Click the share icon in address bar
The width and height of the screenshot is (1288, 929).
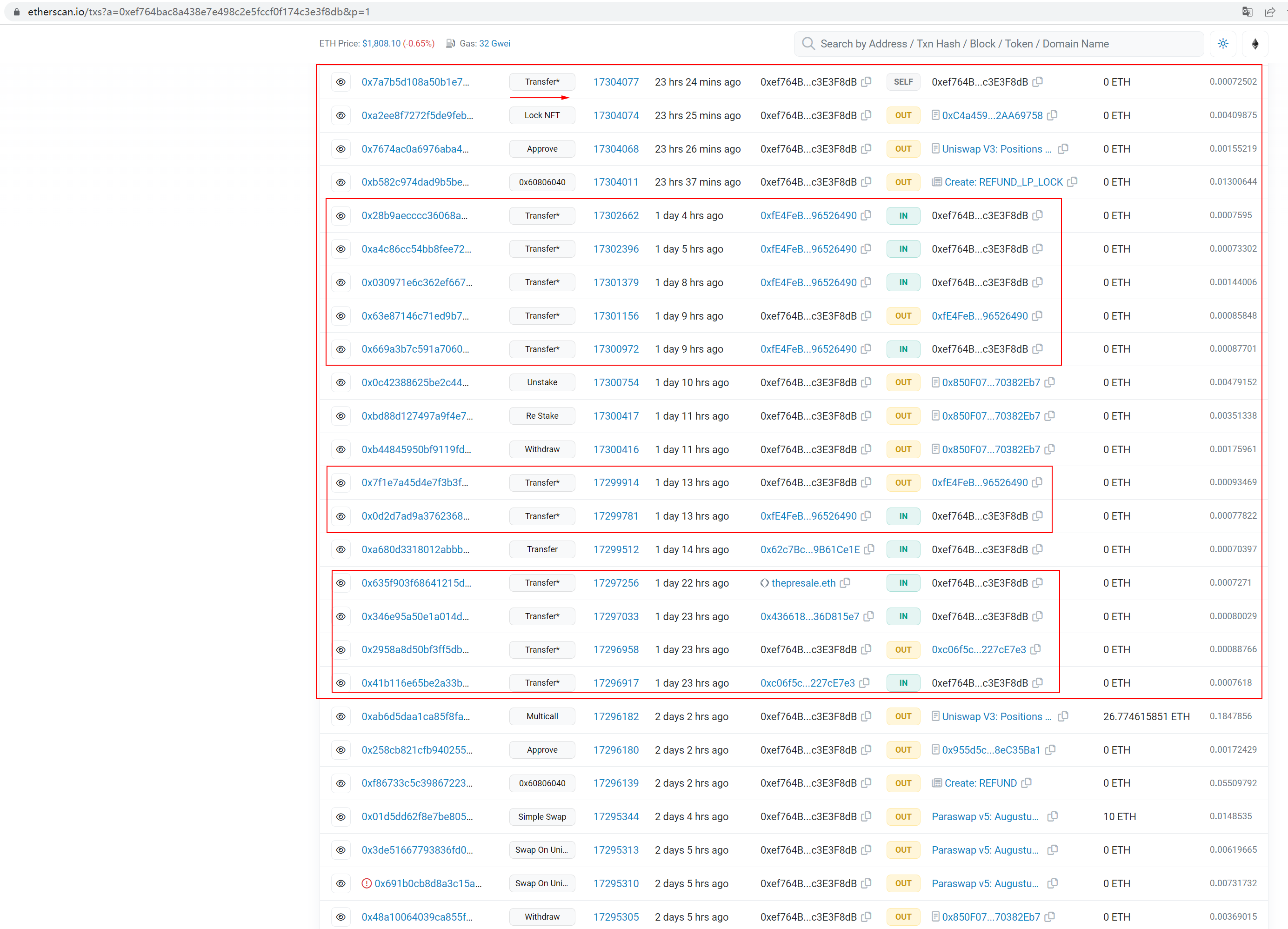click(x=1270, y=11)
